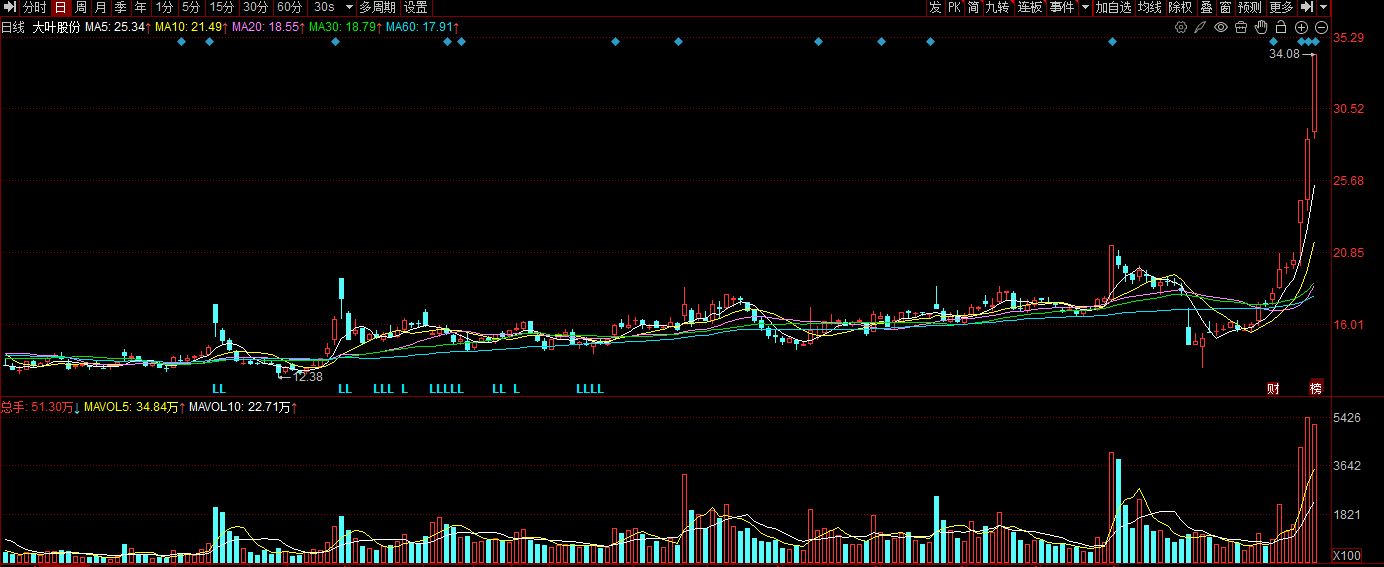Screen dimensions: 1384x567
Task: Click the 12.38 low price label
Action: (x=308, y=377)
